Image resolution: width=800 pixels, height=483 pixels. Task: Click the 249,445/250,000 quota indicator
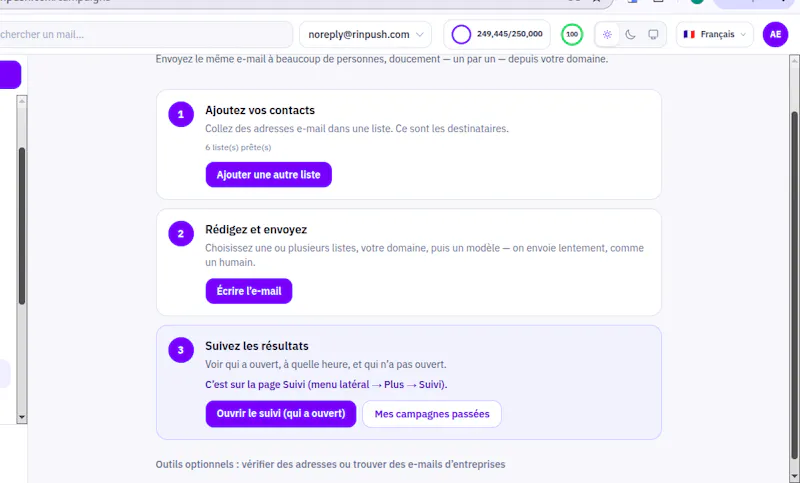coord(496,35)
